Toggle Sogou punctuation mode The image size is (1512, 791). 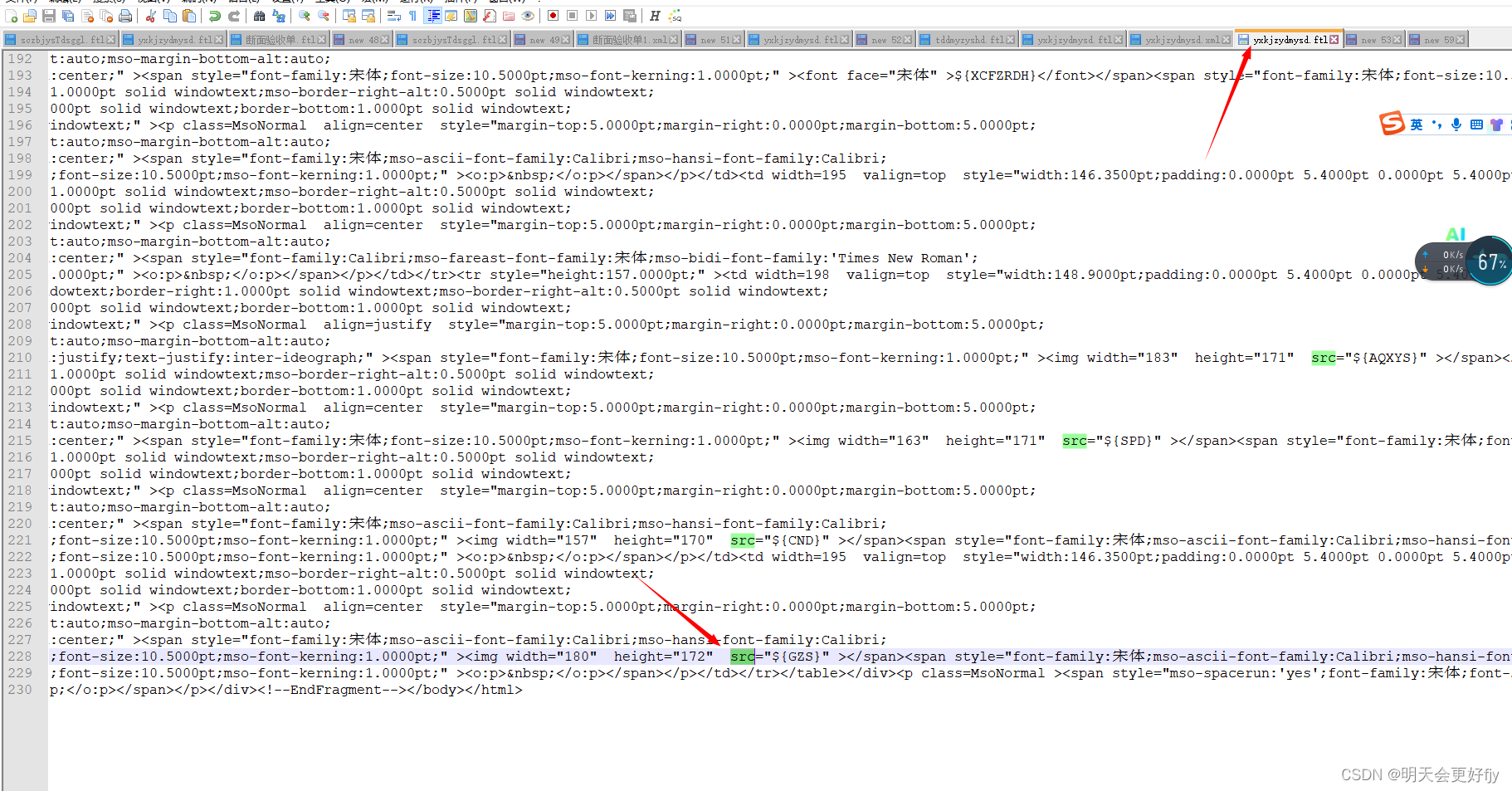[x=1436, y=125]
